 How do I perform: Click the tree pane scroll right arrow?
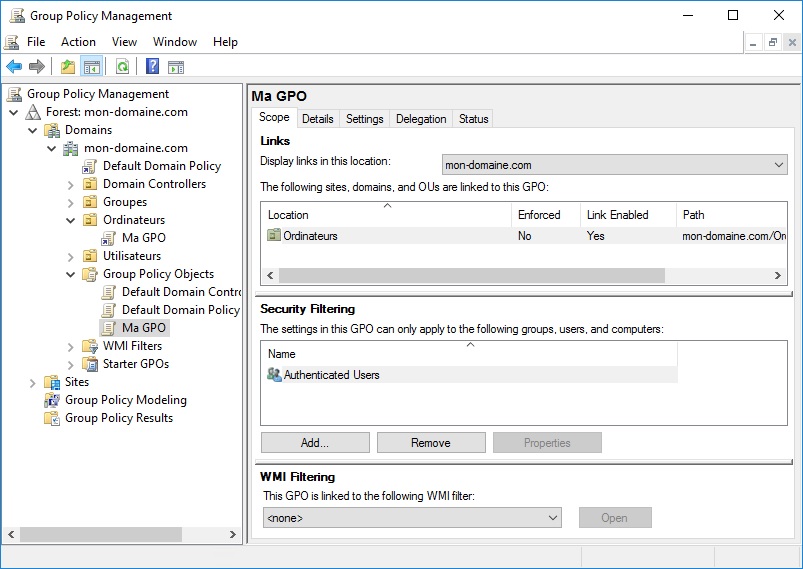point(233,534)
